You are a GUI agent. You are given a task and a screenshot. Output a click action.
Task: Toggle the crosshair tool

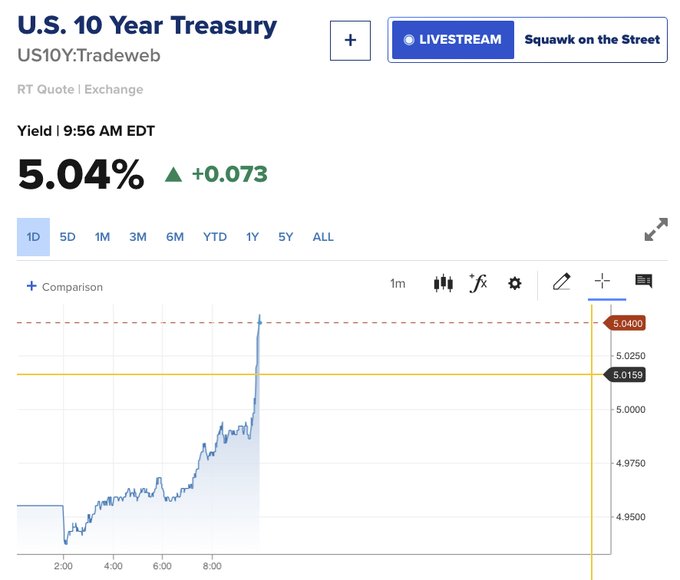click(x=602, y=281)
